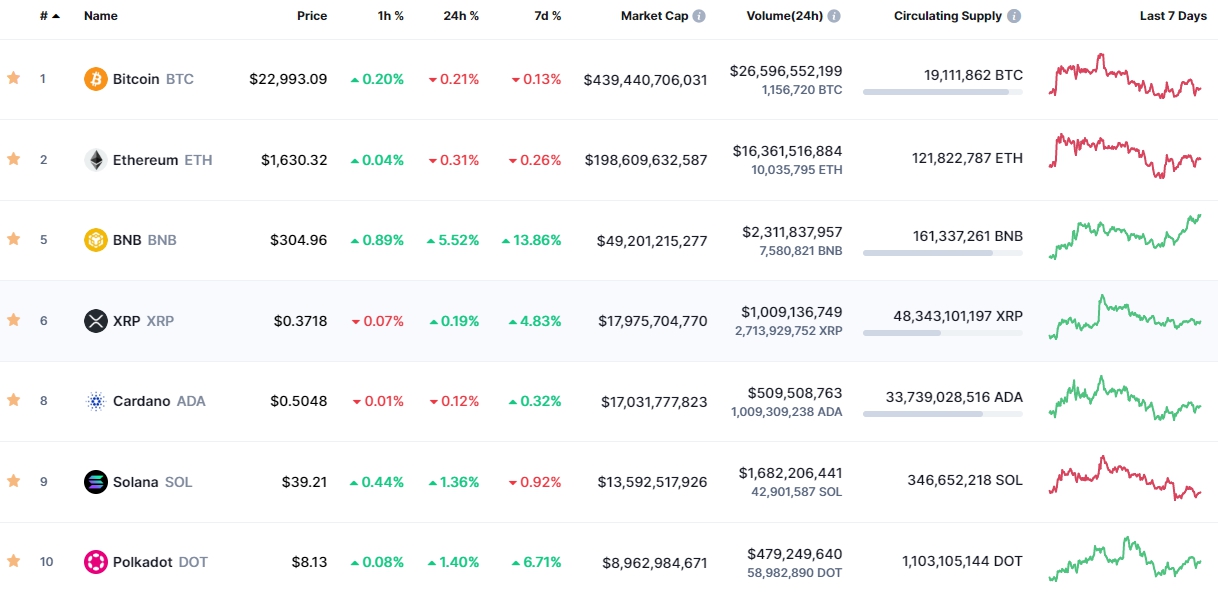The width and height of the screenshot is (1218, 599).
Task: Sort by the Price column header
Action: coord(312,16)
